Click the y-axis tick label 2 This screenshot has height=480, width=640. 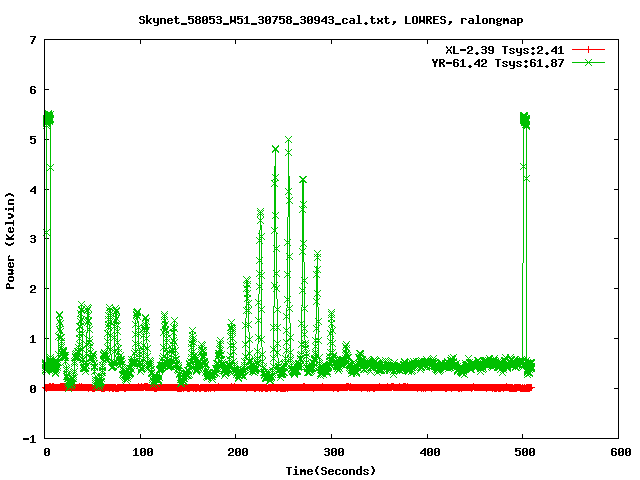click(33, 289)
